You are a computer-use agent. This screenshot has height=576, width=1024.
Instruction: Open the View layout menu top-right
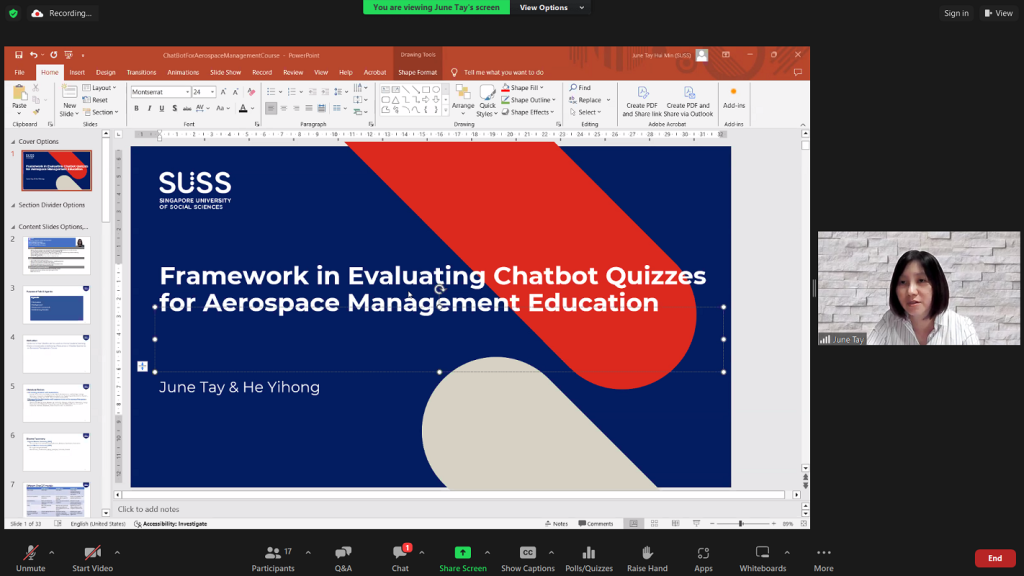pyautogui.click(x=998, y=13)
